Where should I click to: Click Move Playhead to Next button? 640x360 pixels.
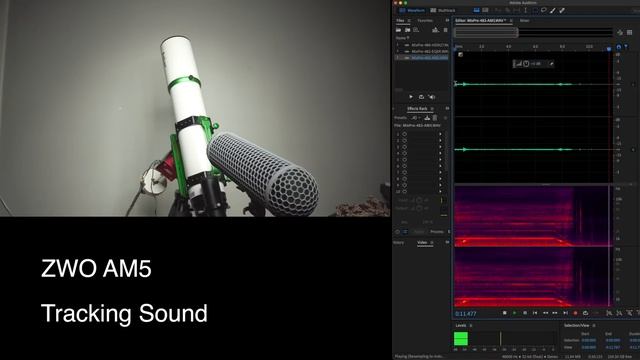565,313
